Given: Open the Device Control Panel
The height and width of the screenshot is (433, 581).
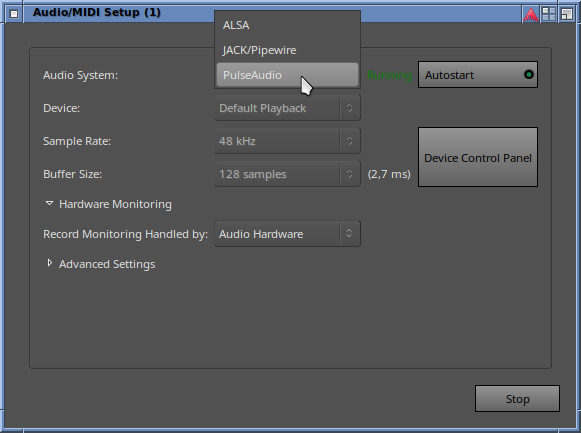Looking at the screenshot, I should coord(478,157).
